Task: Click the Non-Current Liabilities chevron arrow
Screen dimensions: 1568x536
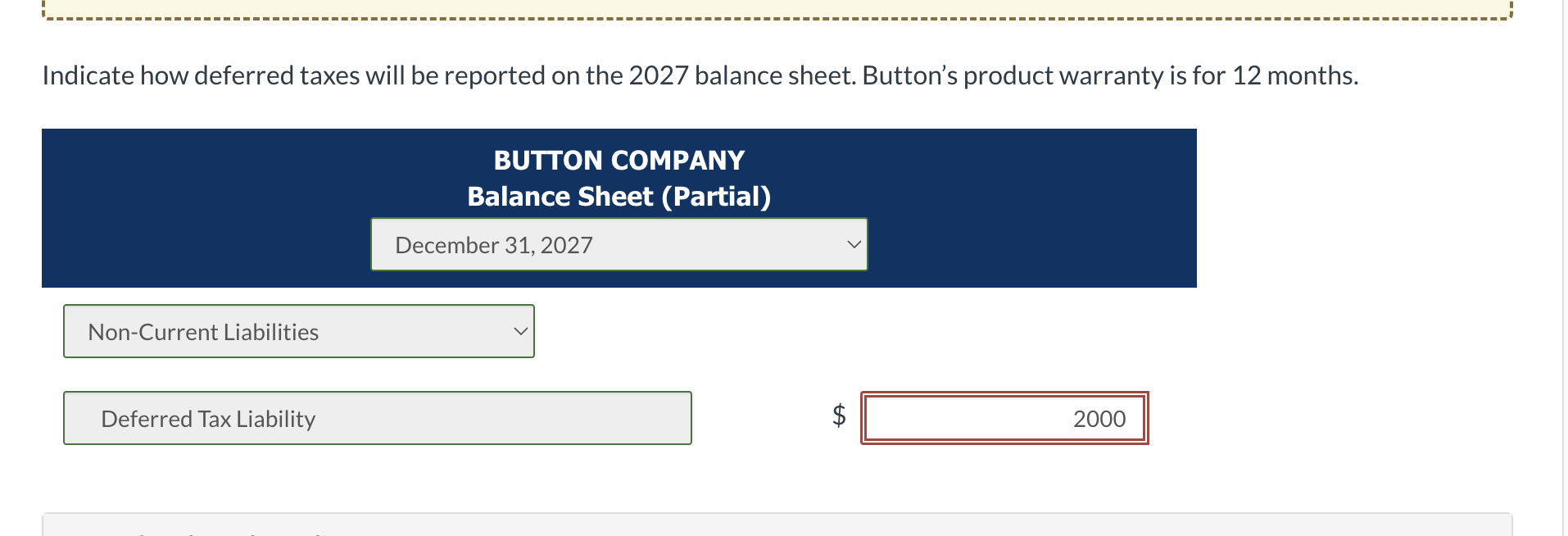Action: [520, 331]
